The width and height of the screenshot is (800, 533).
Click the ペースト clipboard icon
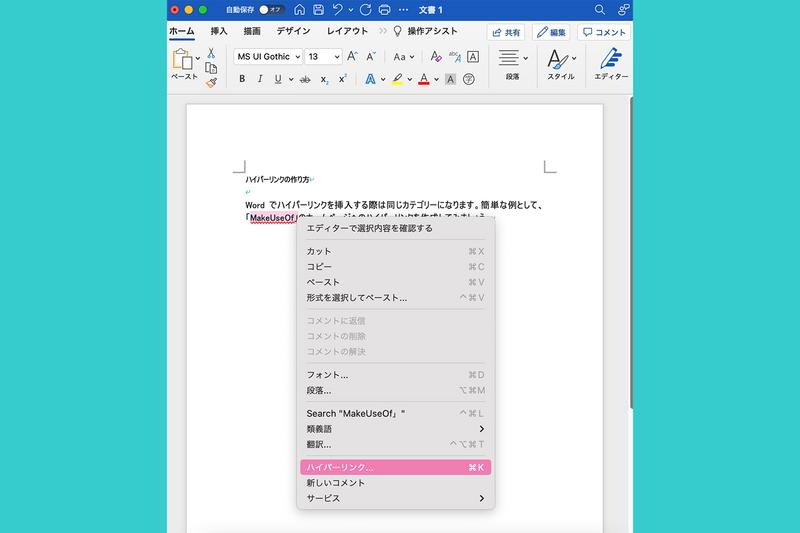click(x=182, y=59)
